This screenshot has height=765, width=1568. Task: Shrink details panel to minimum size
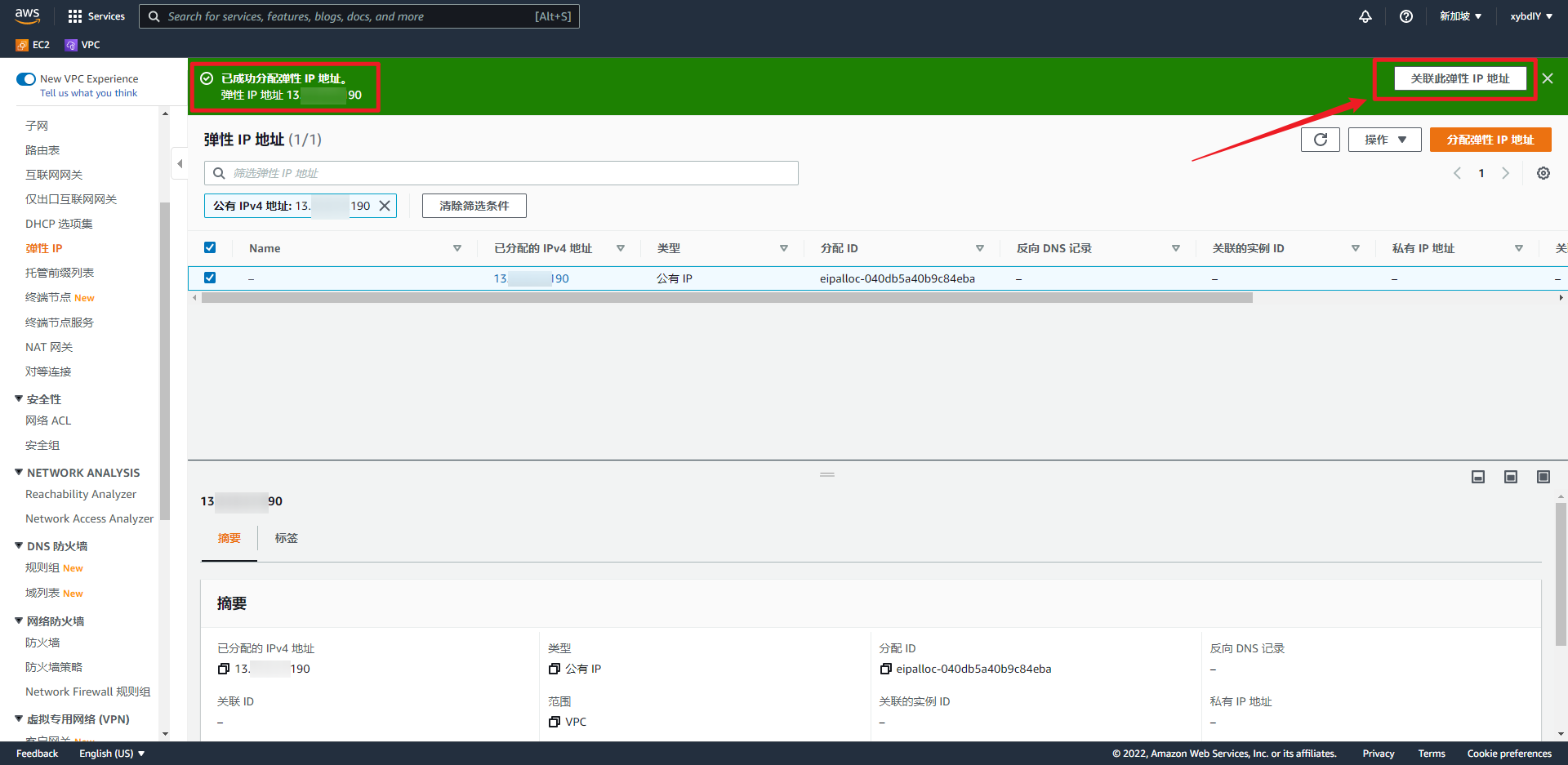pyautogui.click(x=1478, y=477)
